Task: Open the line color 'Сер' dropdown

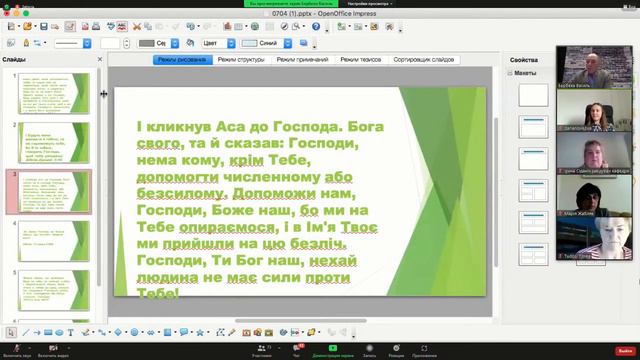Action: click(175, 43)
